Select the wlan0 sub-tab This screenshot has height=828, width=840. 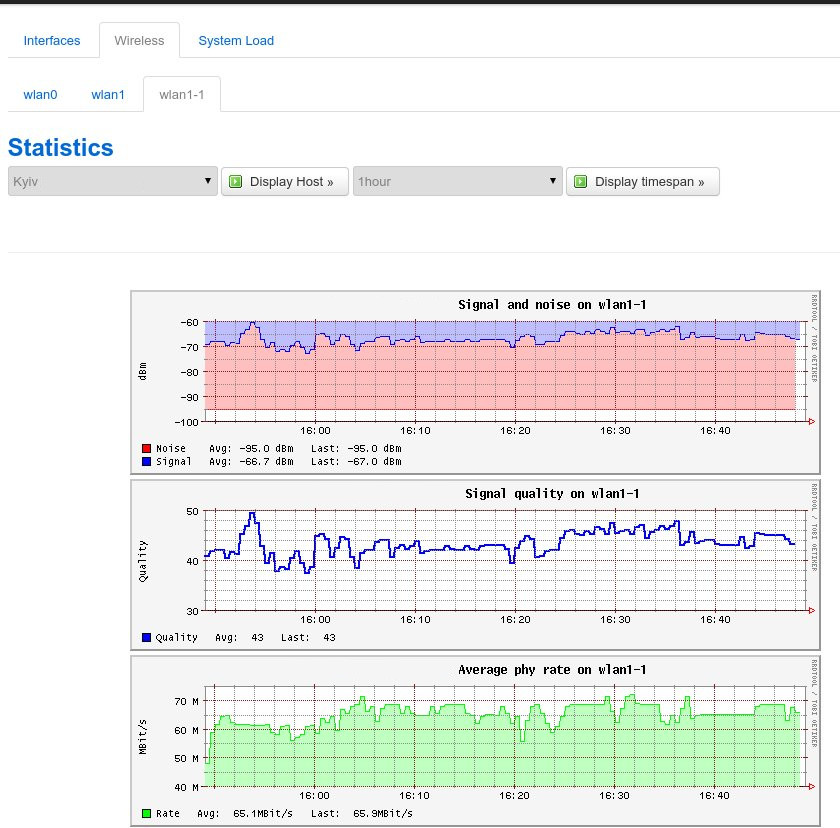pyautogui.click(x=41, y=94)
